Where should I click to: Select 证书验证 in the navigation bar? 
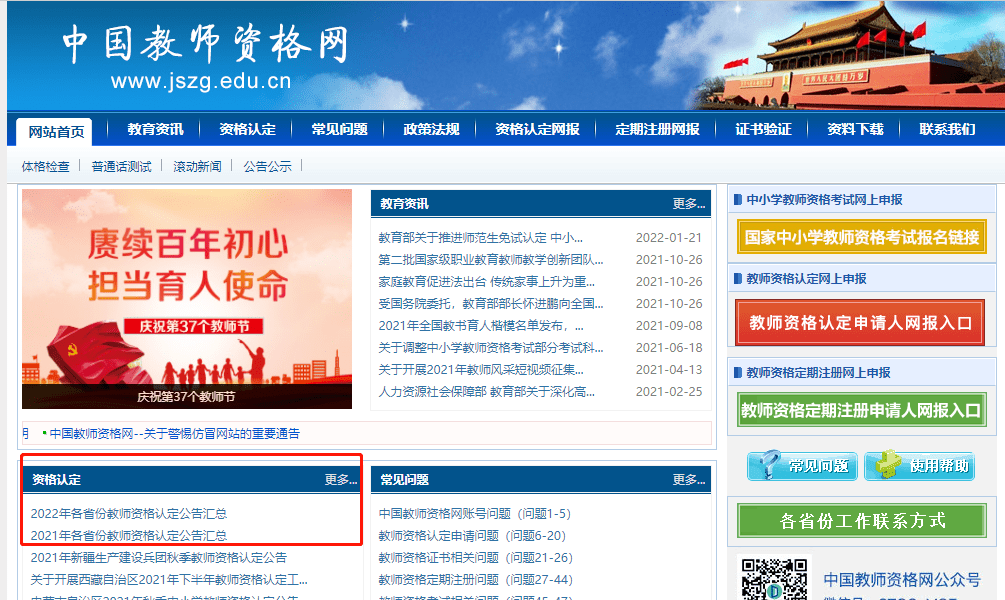pyautogui.click(x=763, y=129)
